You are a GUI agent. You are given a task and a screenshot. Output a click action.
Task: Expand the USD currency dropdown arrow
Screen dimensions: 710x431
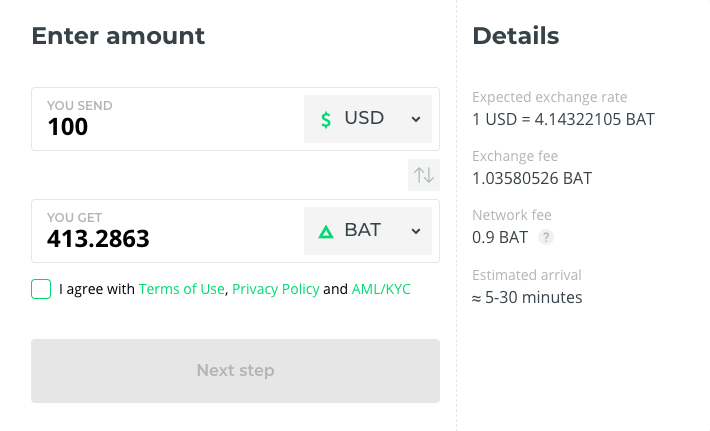pos(416,119)
